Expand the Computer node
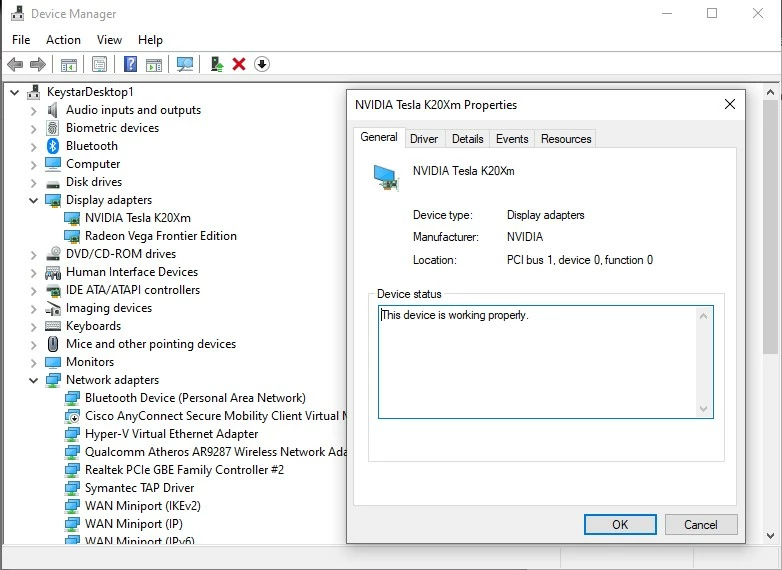The height and width of the screenshot is (570, 782). [33, 165]
